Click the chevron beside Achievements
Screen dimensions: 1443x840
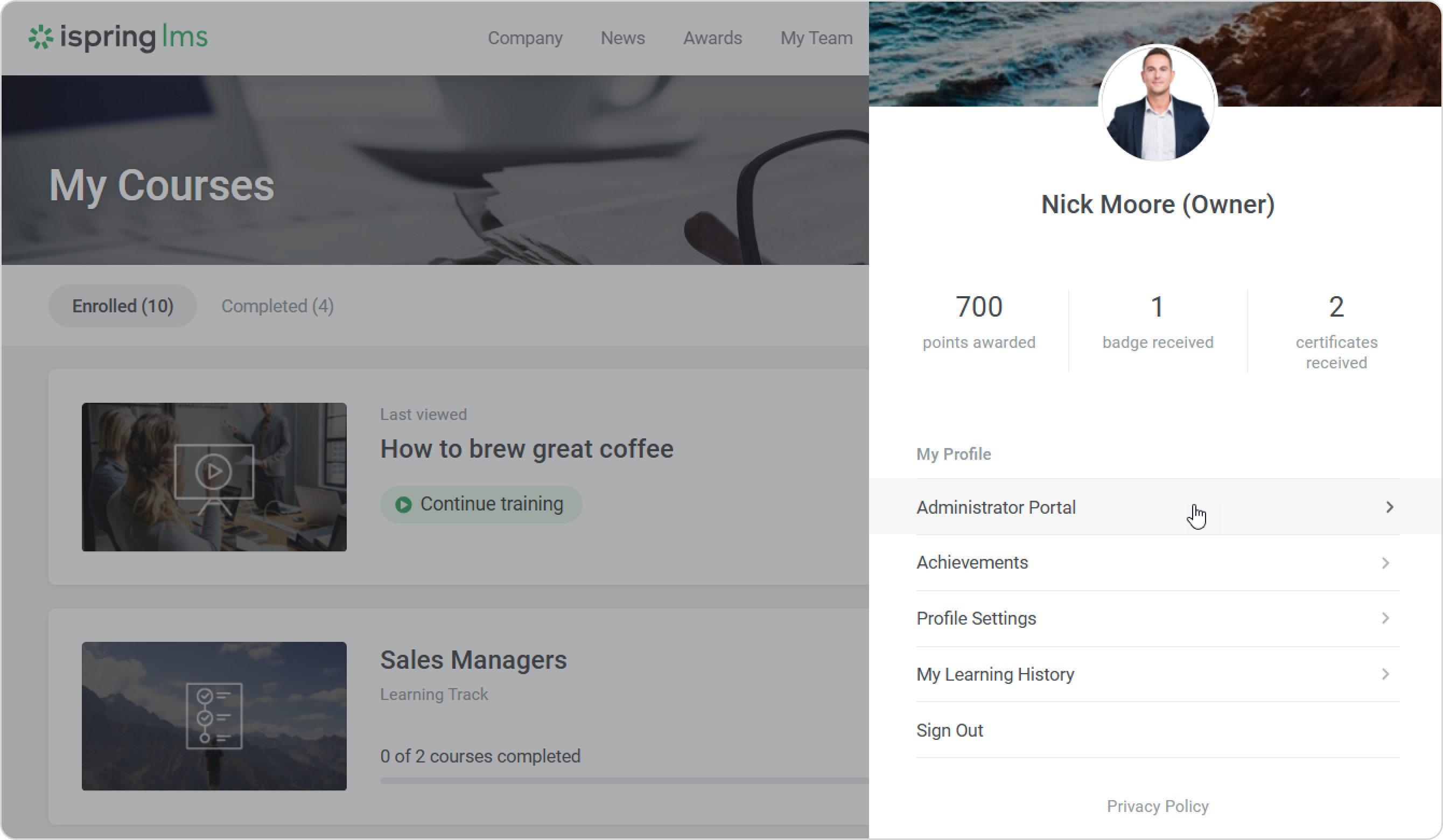tap(1385, 563)
